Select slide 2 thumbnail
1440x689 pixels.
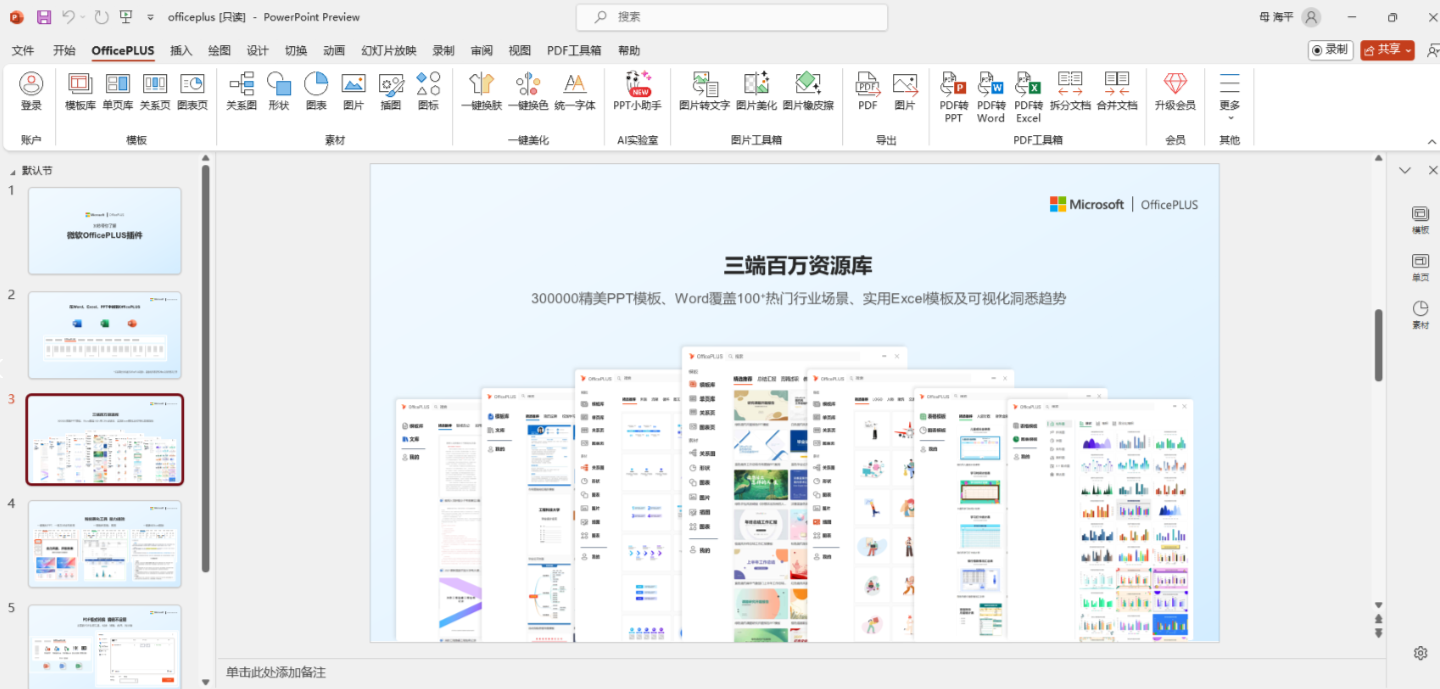pyautogui.click(x=105, y=335)
